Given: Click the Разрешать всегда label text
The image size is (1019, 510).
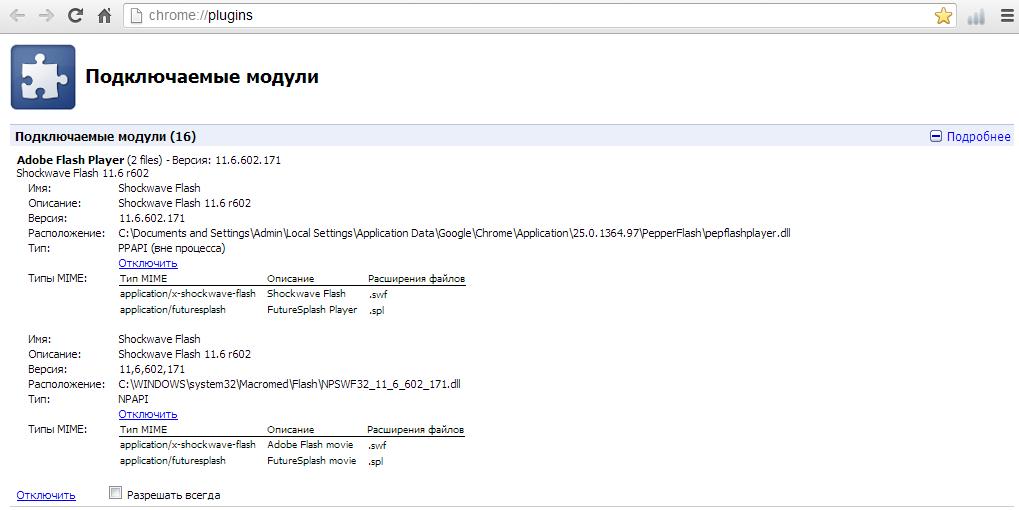Looking at the screenshot, I should (174, 495).
